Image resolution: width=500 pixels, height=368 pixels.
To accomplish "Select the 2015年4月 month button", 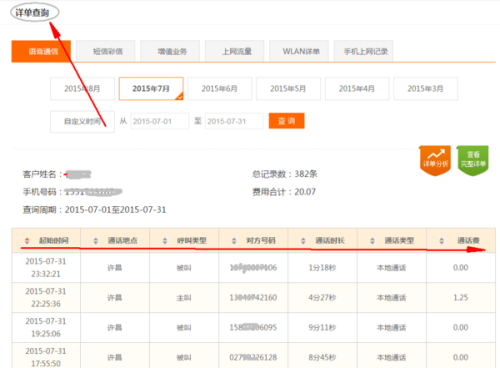I will tap(357, 89).
